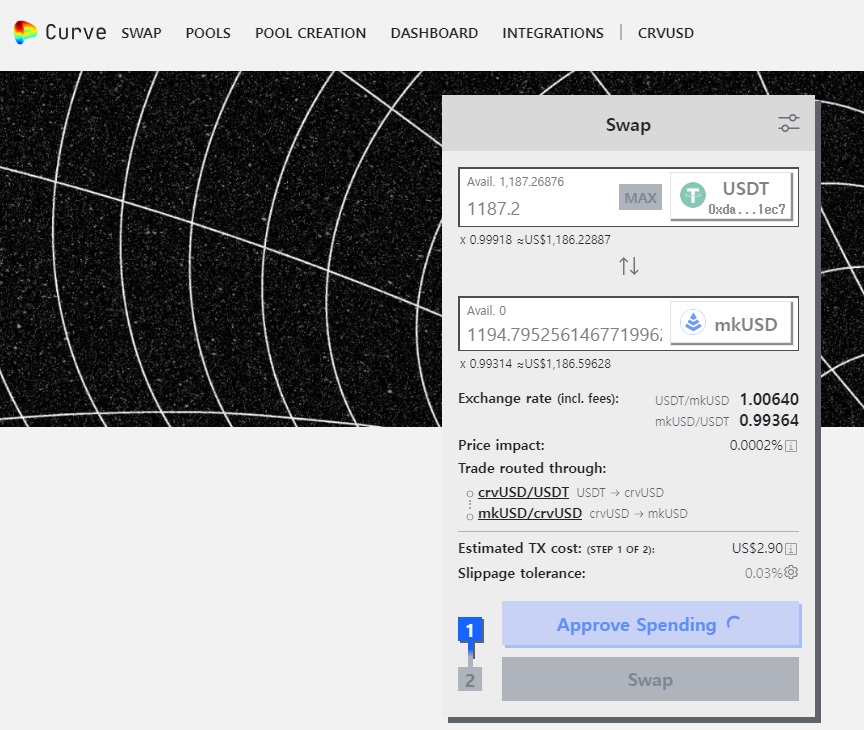The height and width of the screenshot is (730, 864).
Task: Click the Approve Spending button
Action: [651, 624]
